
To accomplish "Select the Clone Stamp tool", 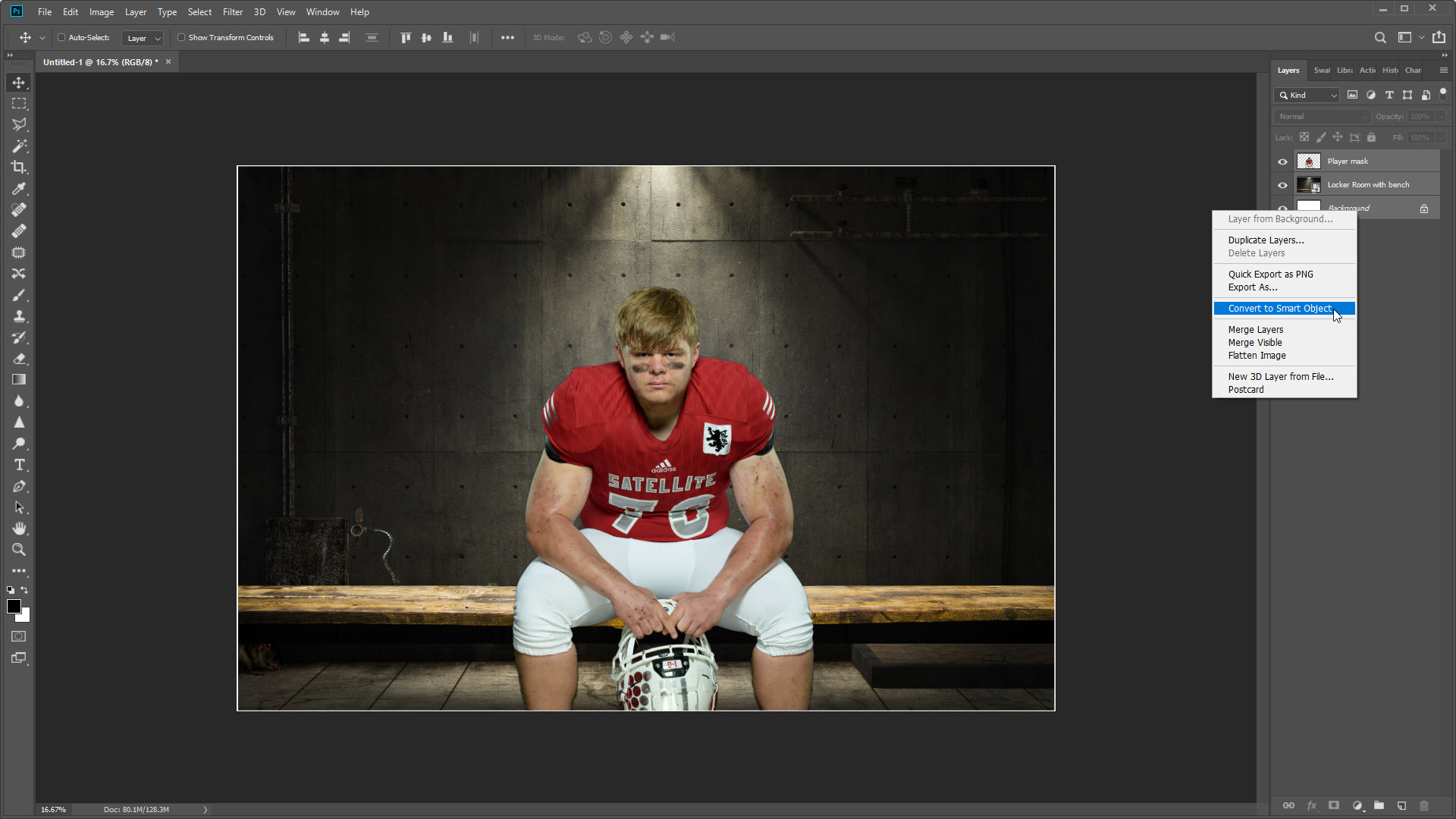I will coord(18,316).
